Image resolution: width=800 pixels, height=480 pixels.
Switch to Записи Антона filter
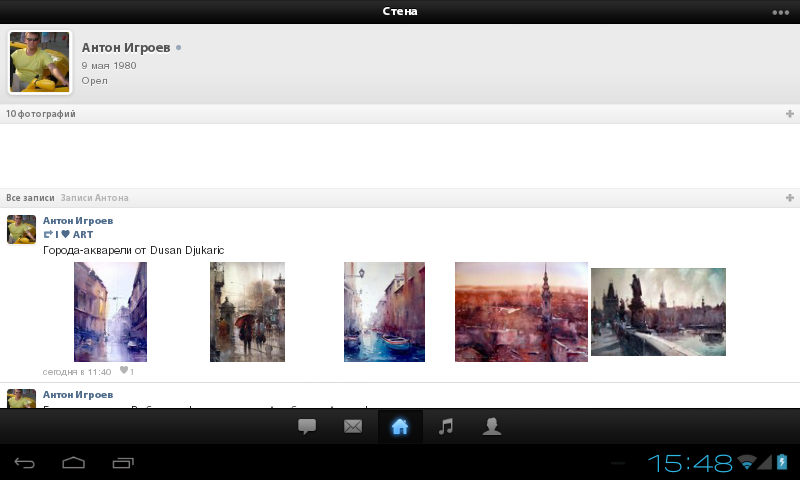click(94, 197)
